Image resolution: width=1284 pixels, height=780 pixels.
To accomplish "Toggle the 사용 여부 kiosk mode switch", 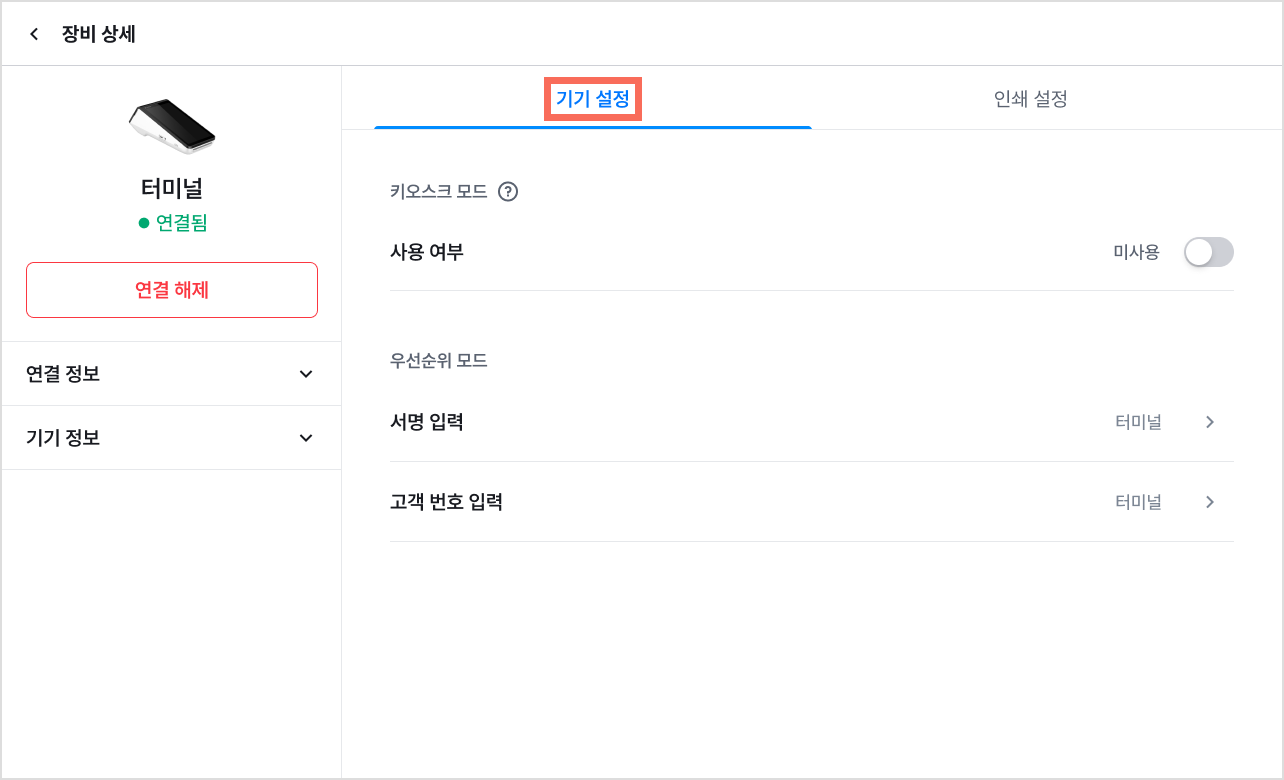I will (1209, 252).
